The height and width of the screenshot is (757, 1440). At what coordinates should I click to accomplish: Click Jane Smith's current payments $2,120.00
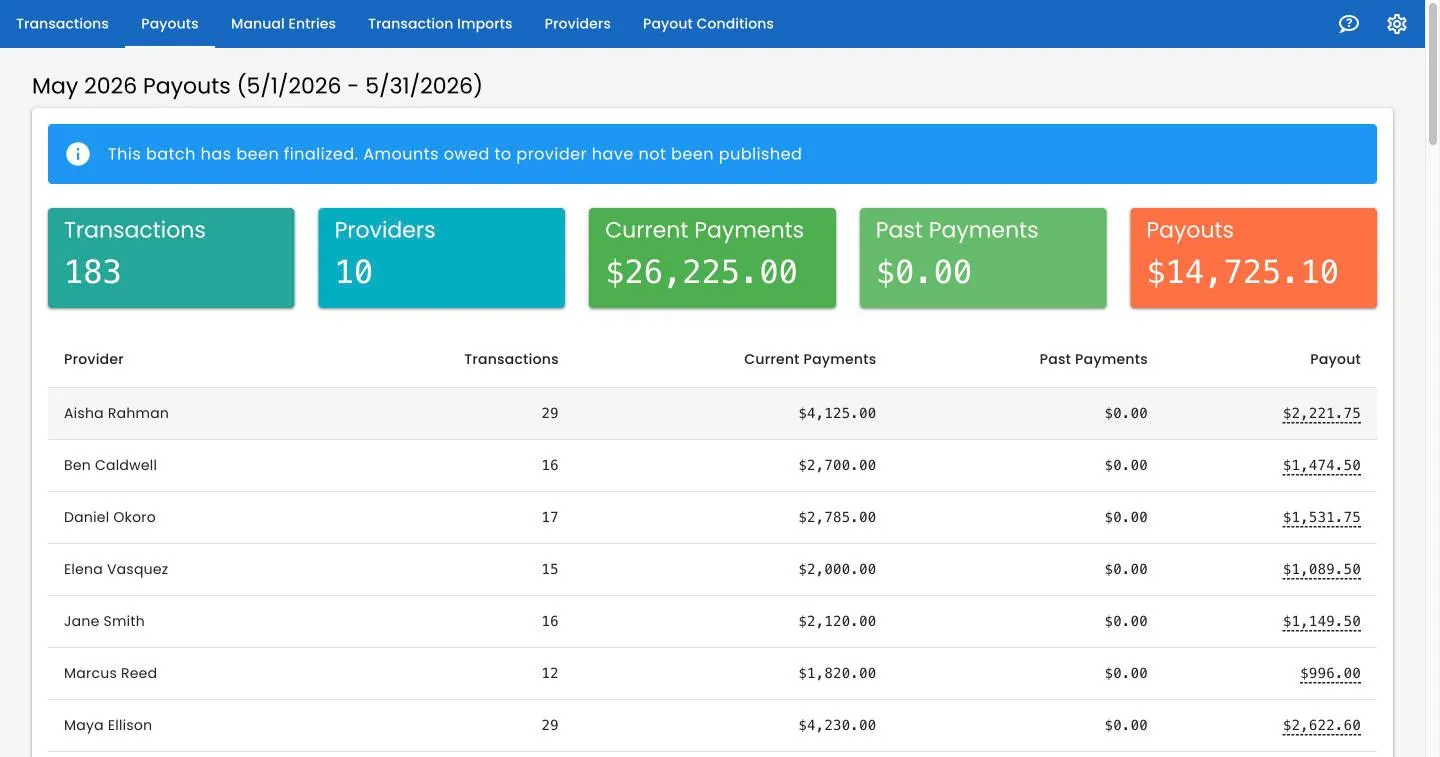pyautogui.click(x=837, y=621)
